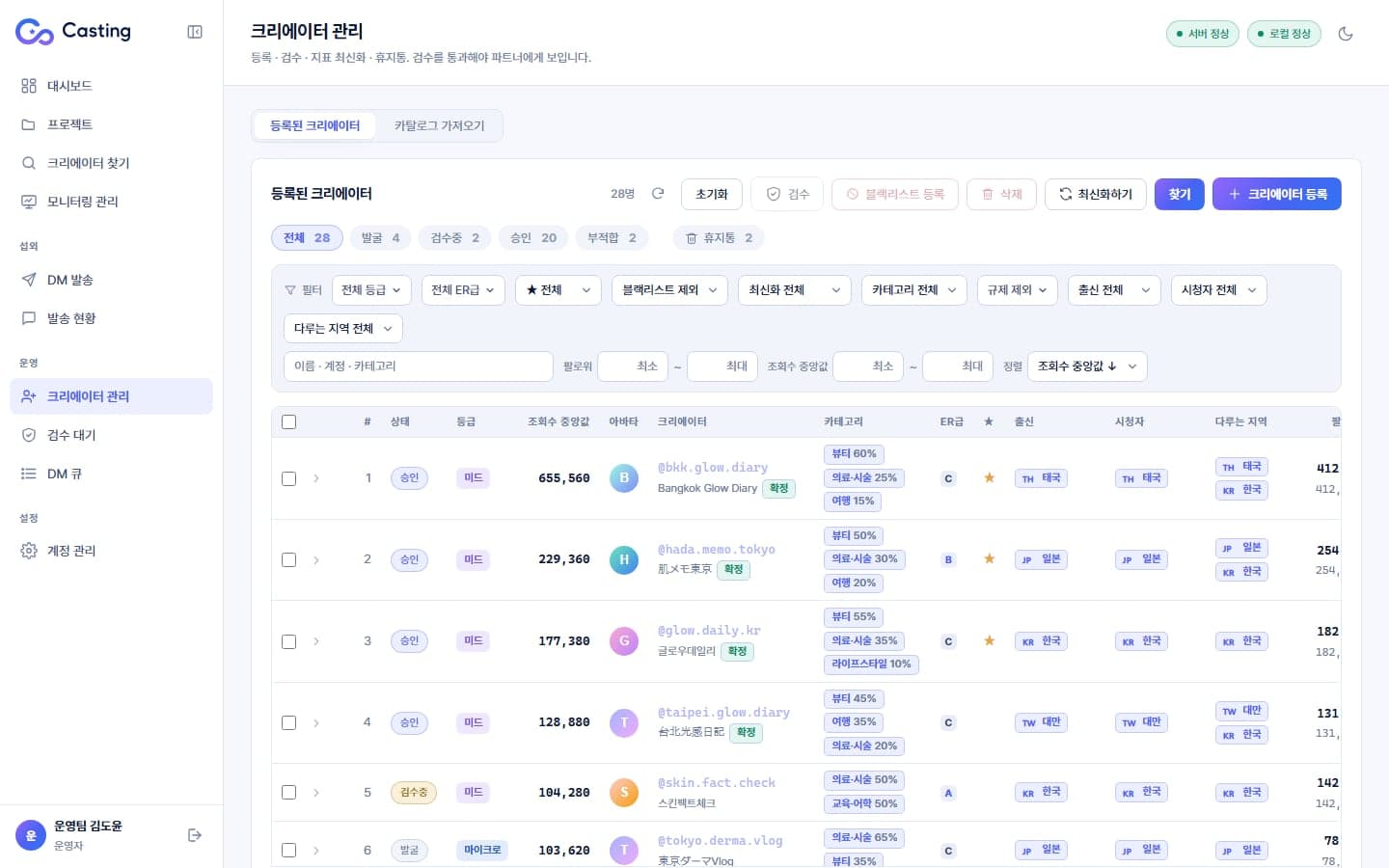1389x868 pixels.
Task: Open 계정 관리 settings
Action: pos(111,551)
